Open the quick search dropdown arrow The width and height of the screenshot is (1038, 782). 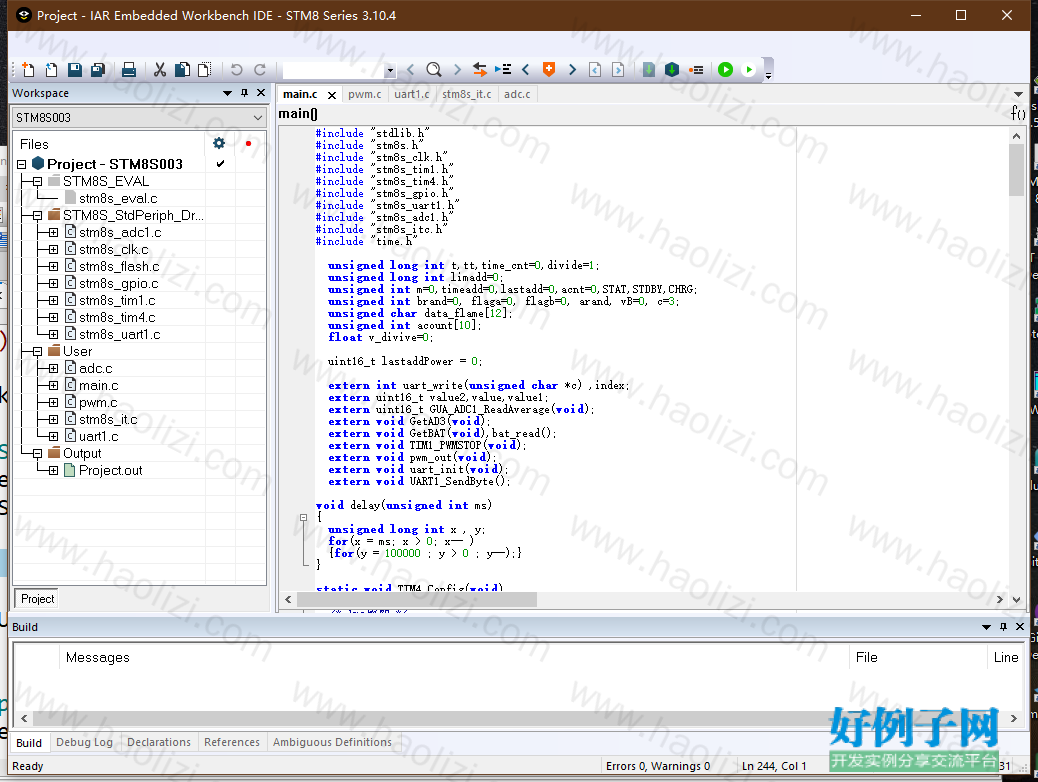pyautogui.click(x=390, y=70)
